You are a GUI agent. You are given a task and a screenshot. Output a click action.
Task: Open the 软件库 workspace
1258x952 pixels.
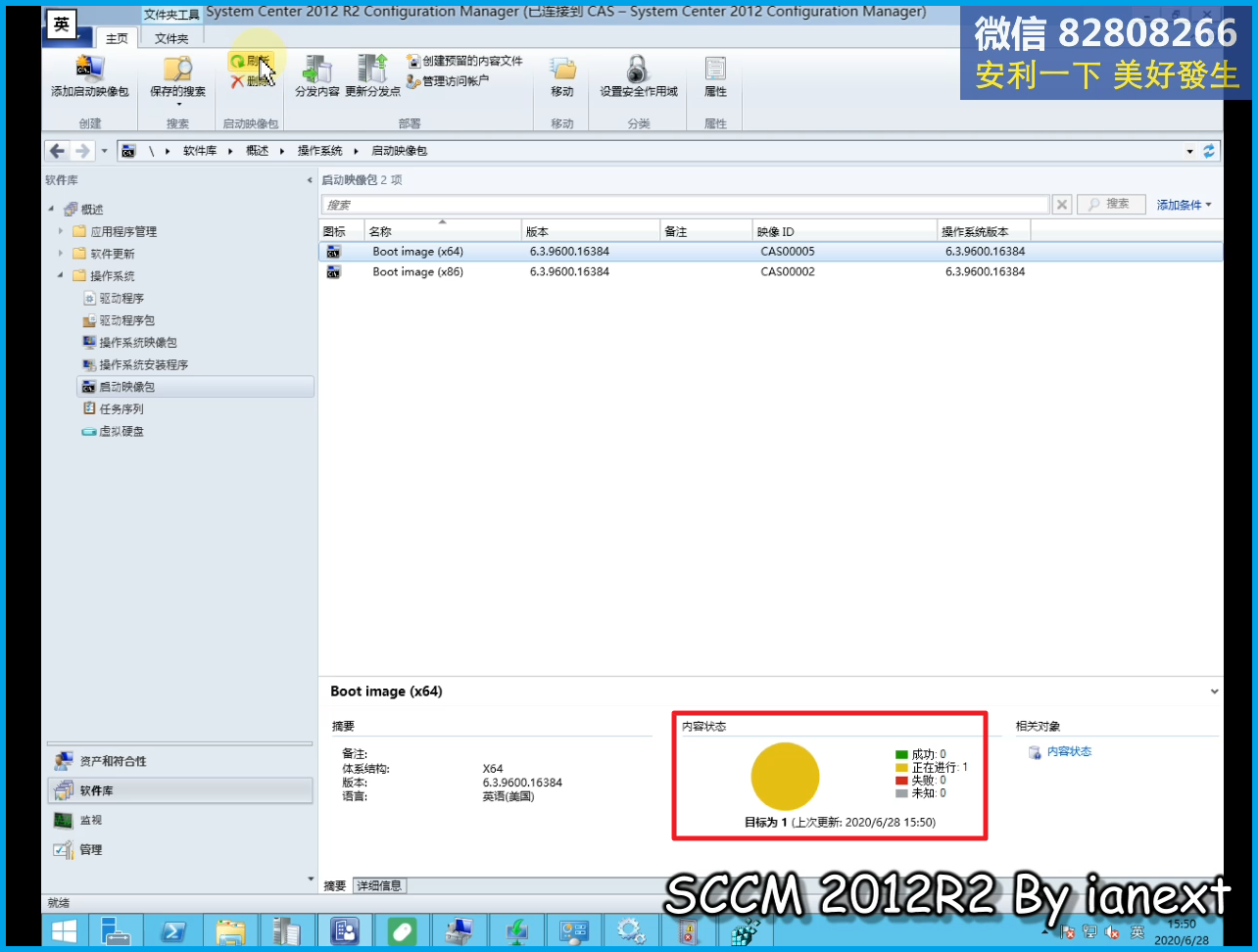click(x=180, y=790)
